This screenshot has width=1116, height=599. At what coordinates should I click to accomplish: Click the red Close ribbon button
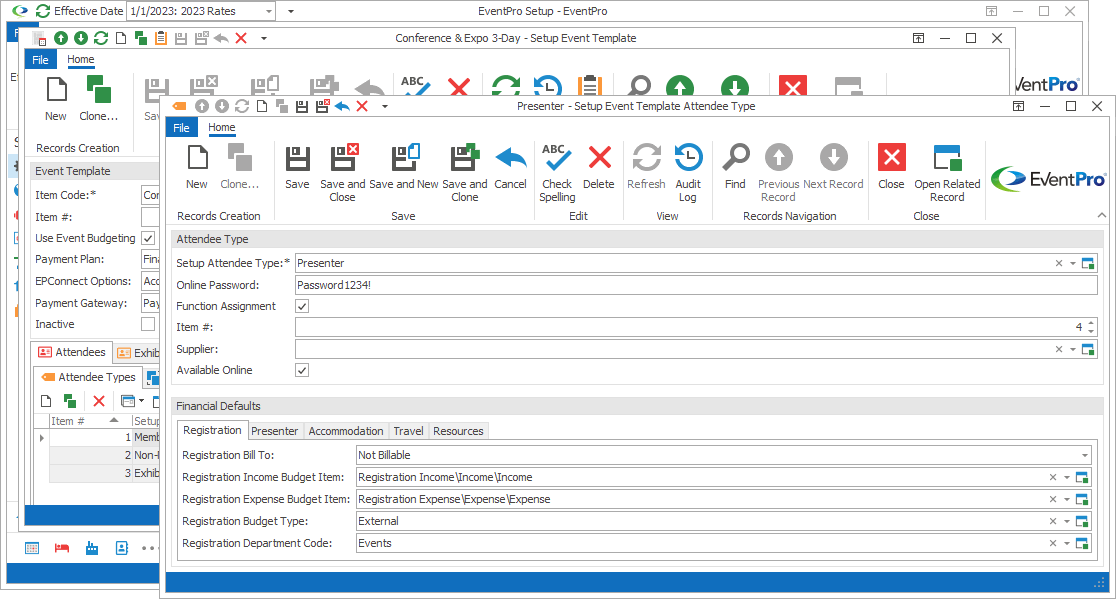891,168
